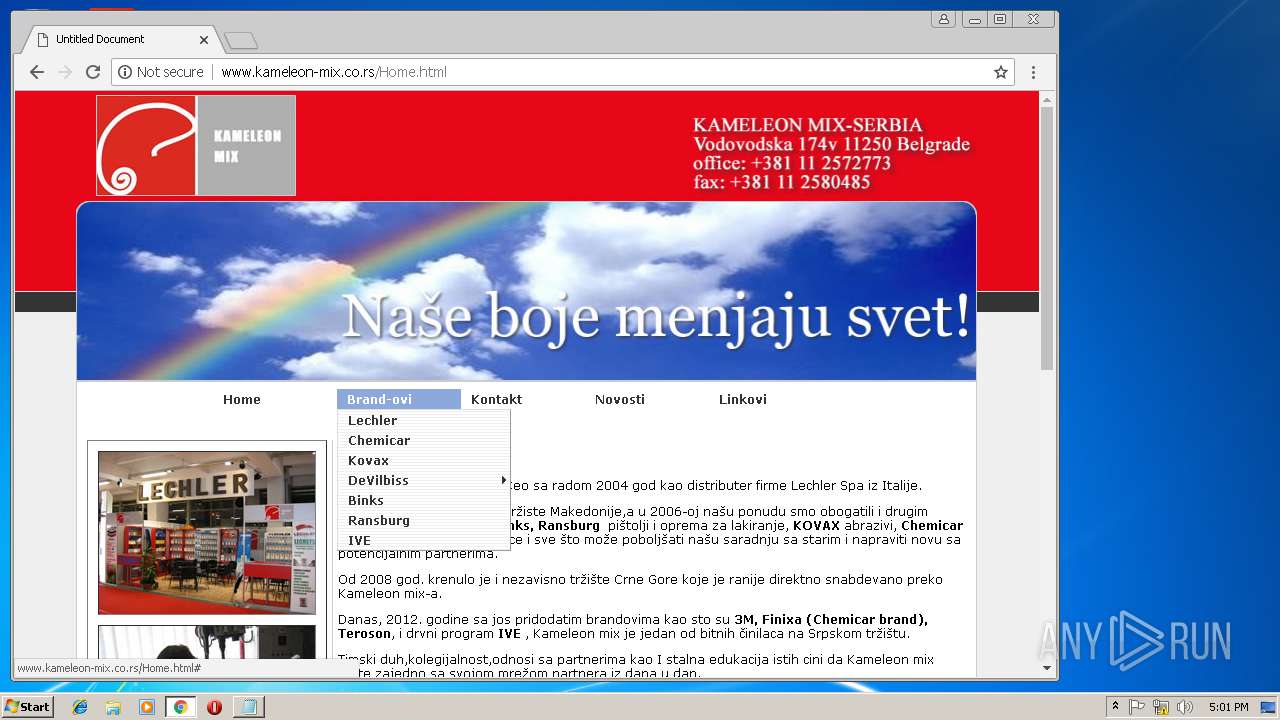1280x720 pixels.
Task: Open the network status tray icon
Action: pos(1161,707)
